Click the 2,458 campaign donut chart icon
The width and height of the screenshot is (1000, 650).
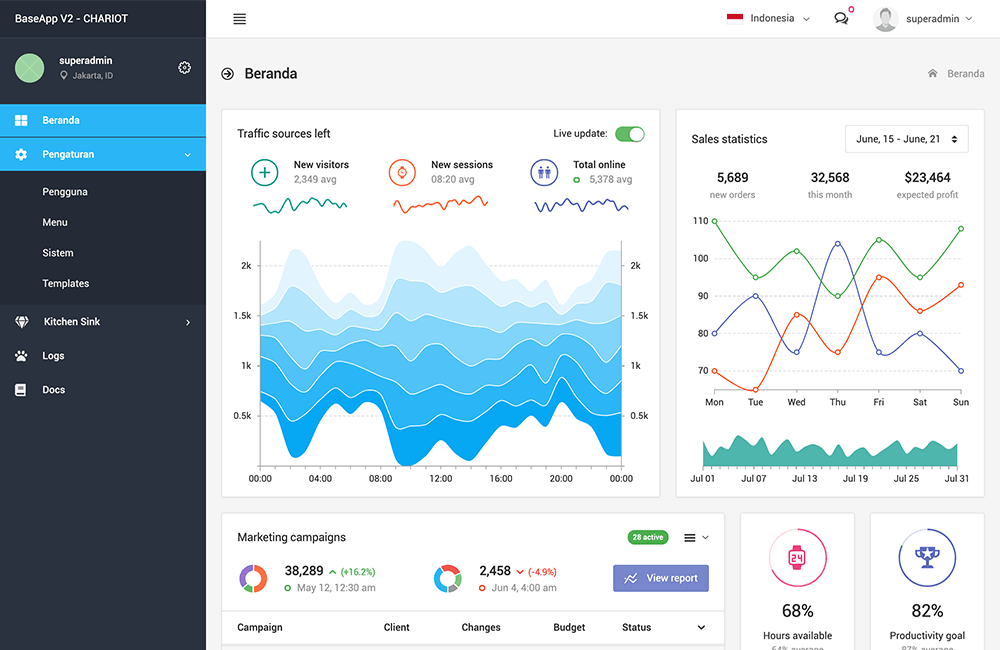point(448,579)
